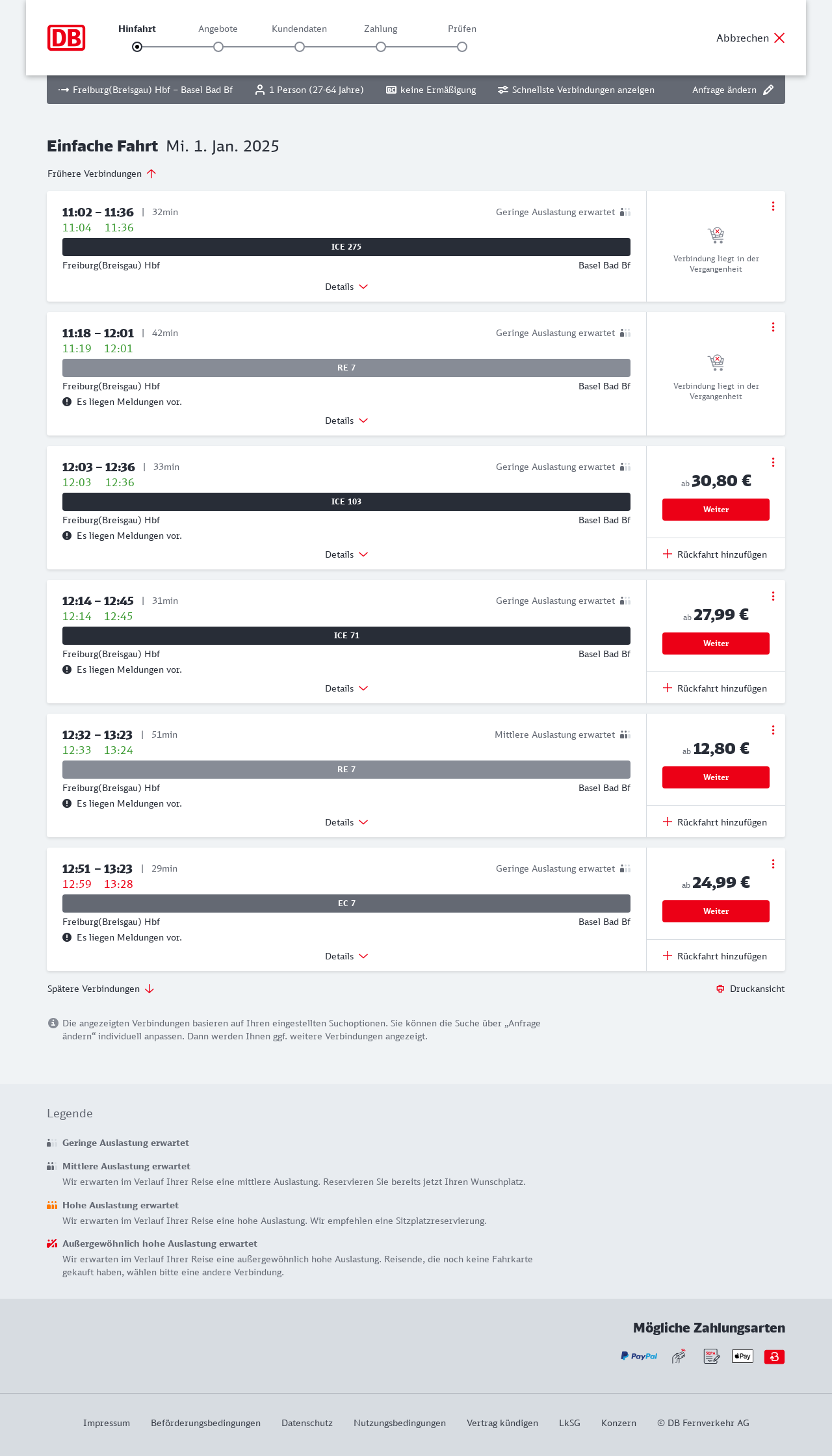Image resolution: width=832 pixels, height=1456 pixels.
Task: Open three-dot menu for ICE 103 connection
Action: 773,462
